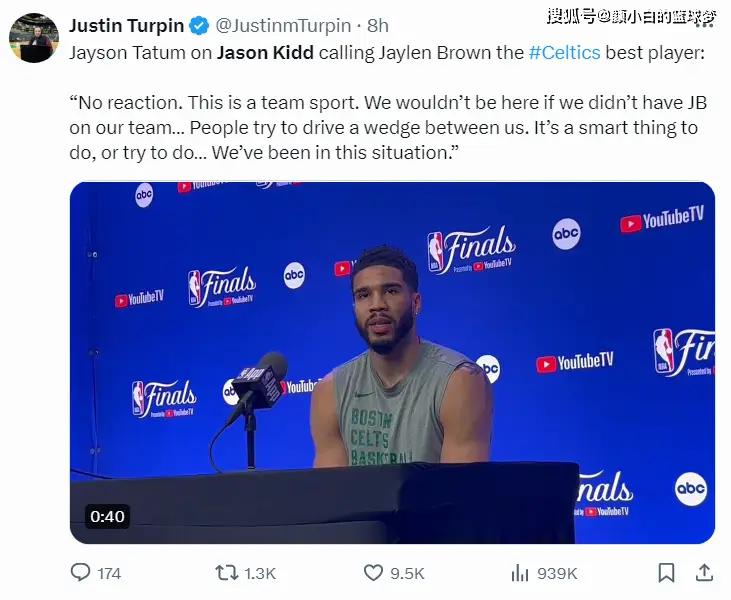Open view analytics bar chart icon
Screen dimensions: 731x600
tap(520, 573)
